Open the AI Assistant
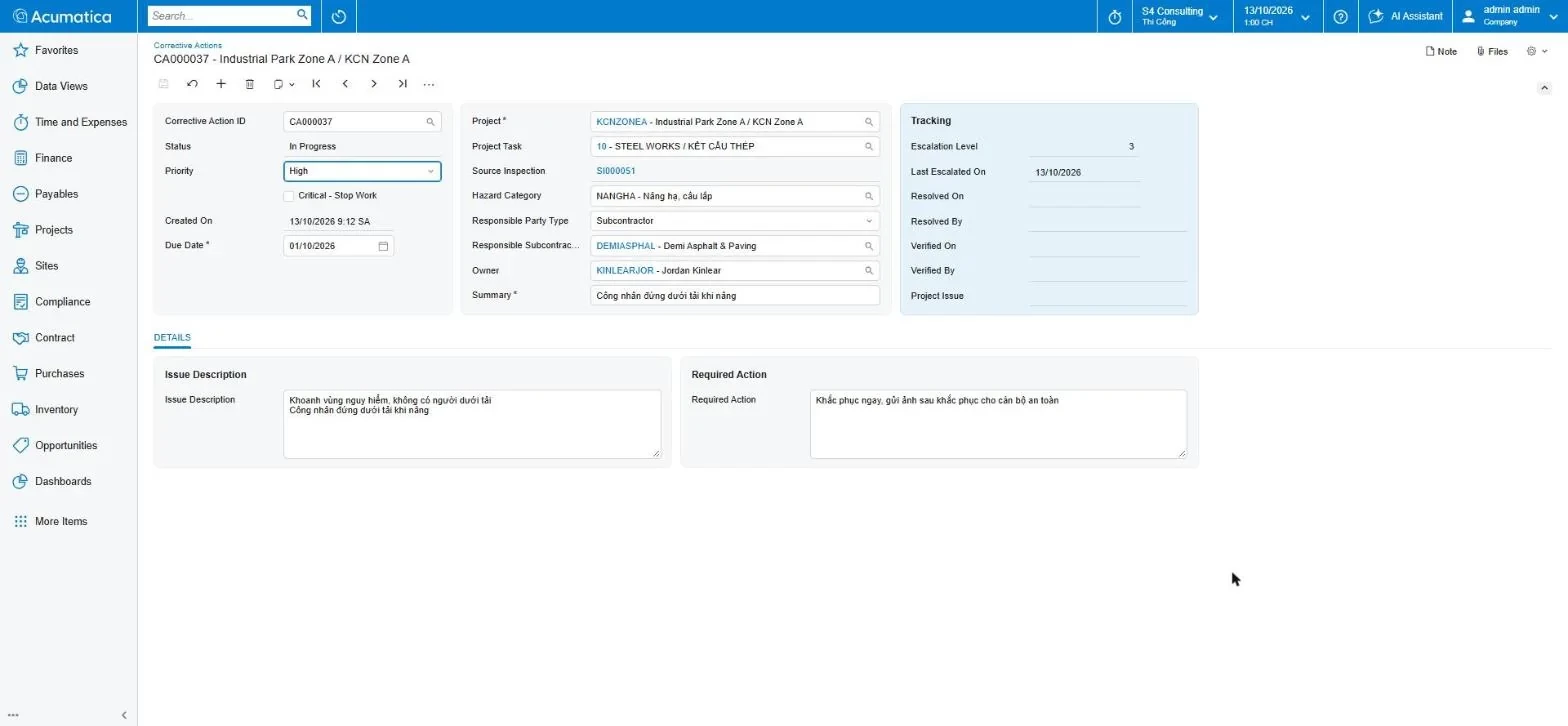1568x726 pixels. point(1406,16)
